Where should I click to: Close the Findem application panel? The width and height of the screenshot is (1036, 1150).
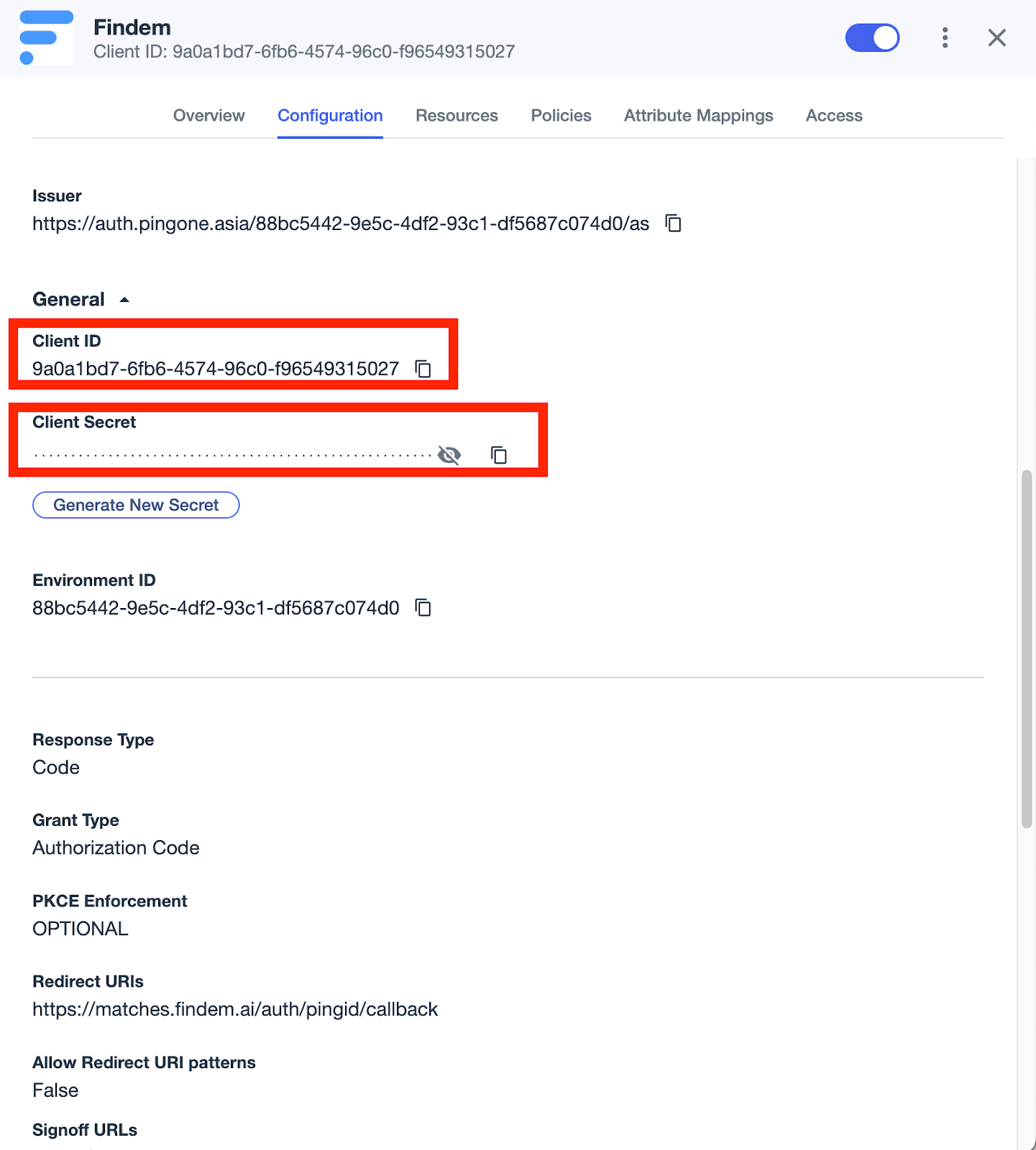pos(997,38)
